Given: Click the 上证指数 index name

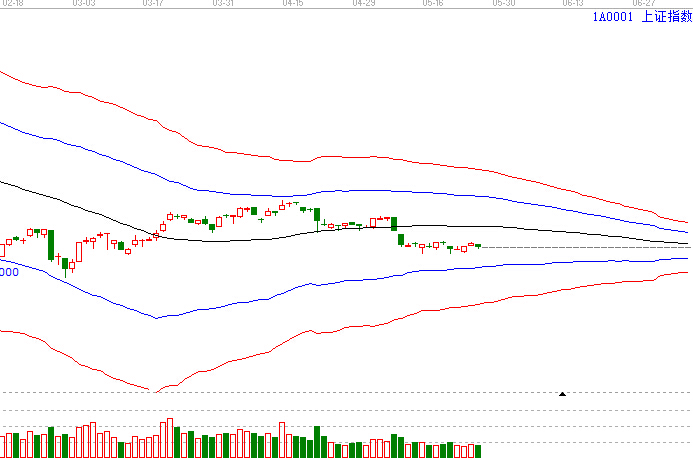Looking at the screenshot, I should point(664,17).
